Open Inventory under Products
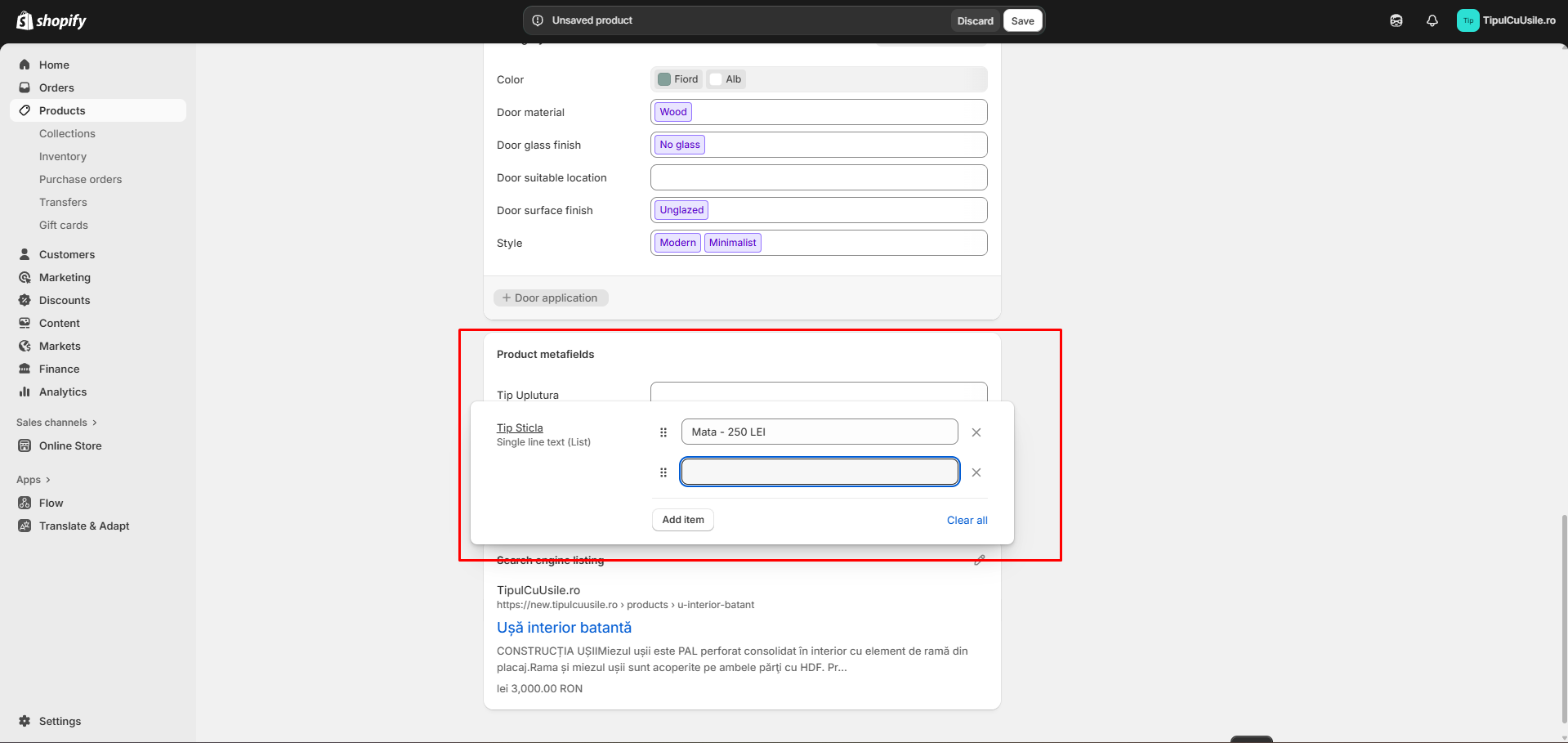Image resolution: width=1568 pixels, height=743 pixels. 63,156
